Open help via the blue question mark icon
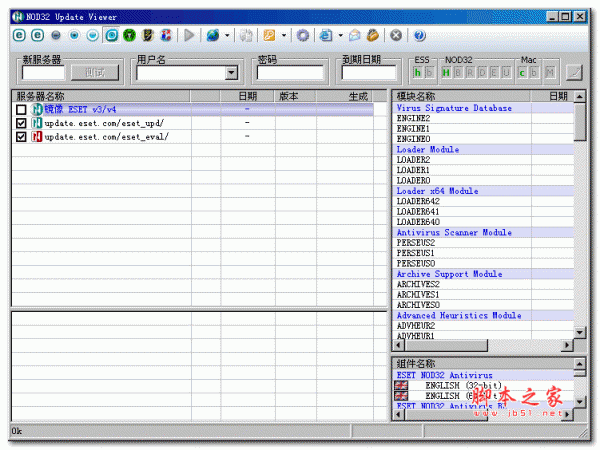This screenshot has width=600, height=450. (x=419, y=36)
